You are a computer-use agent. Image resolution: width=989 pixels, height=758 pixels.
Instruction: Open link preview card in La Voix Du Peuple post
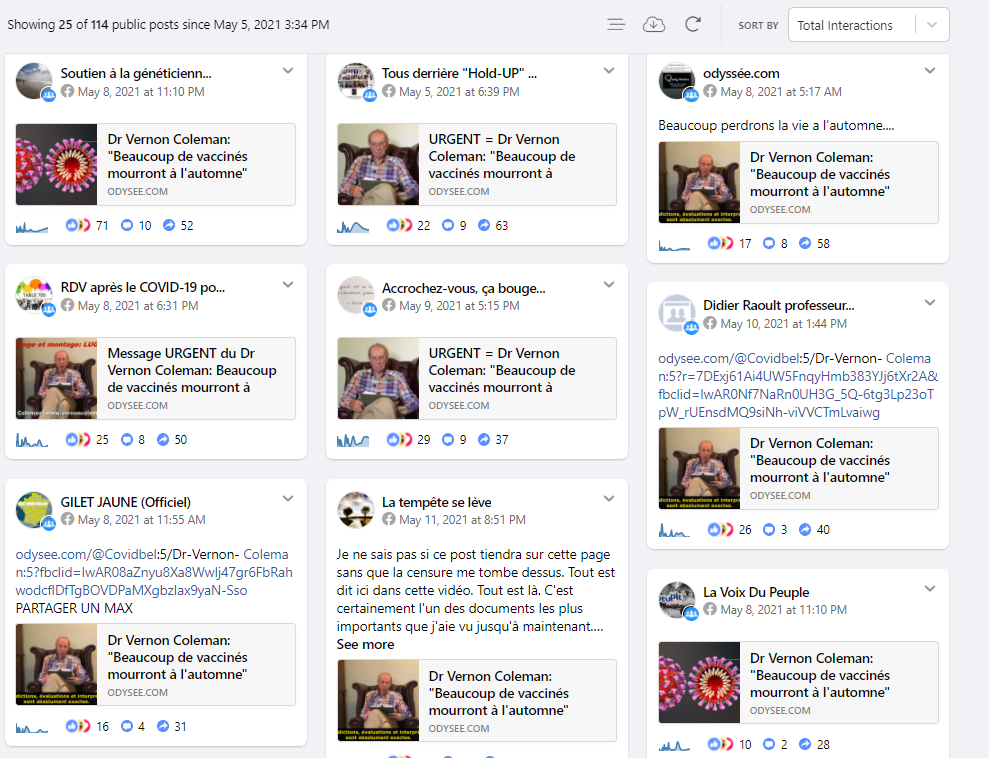tap(799, 682)
